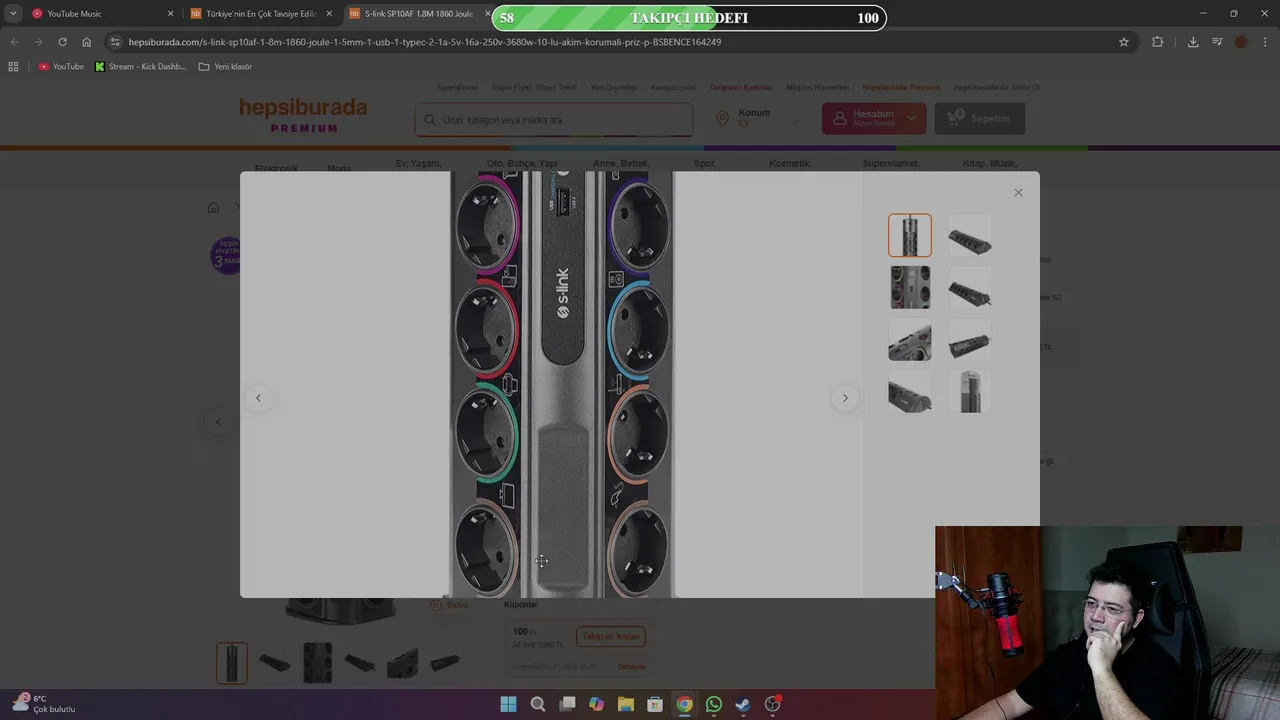1280x720 pixels.
Task: Open Steam from the taskbar
Action: (x=743, y=704)
